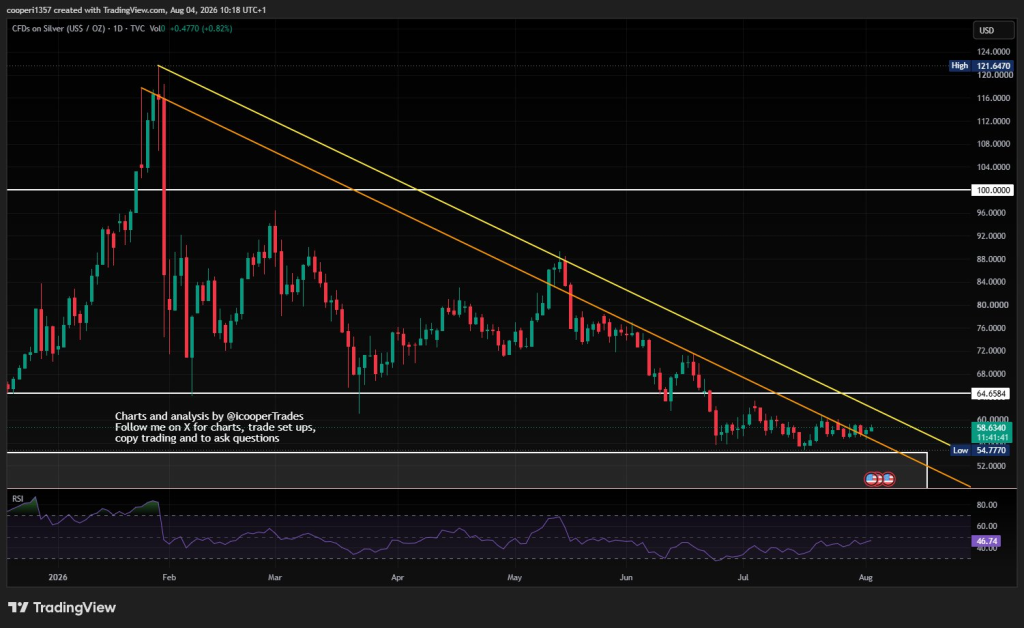Click the 112.0000 price scale label
Viewport: 1024px width, 628px height.
pos(993,121)
